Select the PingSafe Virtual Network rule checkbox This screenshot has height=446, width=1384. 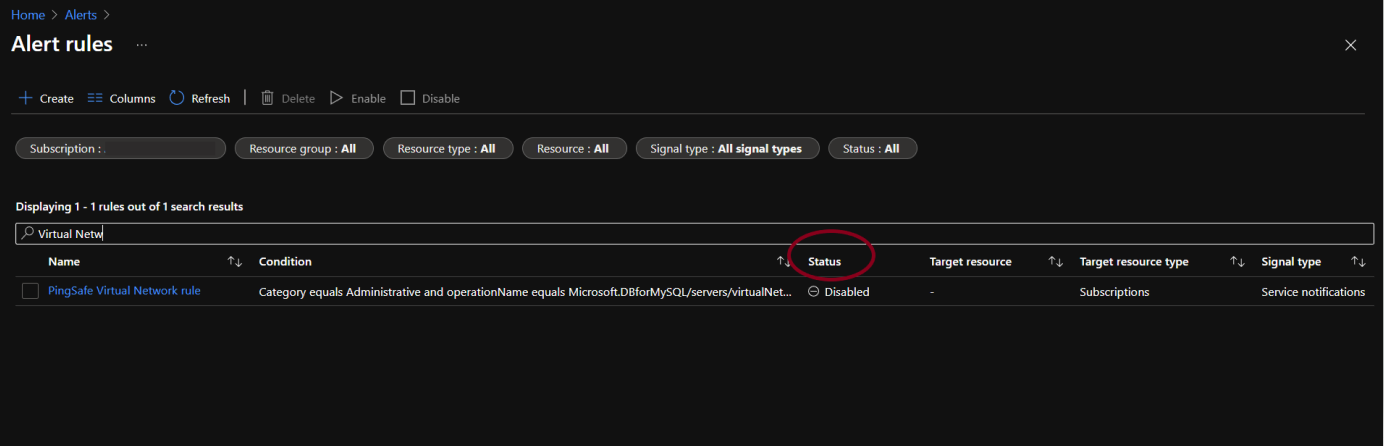31,291
